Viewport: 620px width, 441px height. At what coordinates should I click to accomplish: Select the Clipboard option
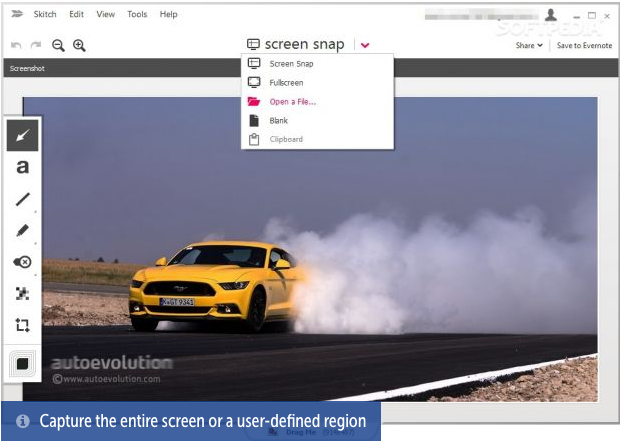(317, 139)
